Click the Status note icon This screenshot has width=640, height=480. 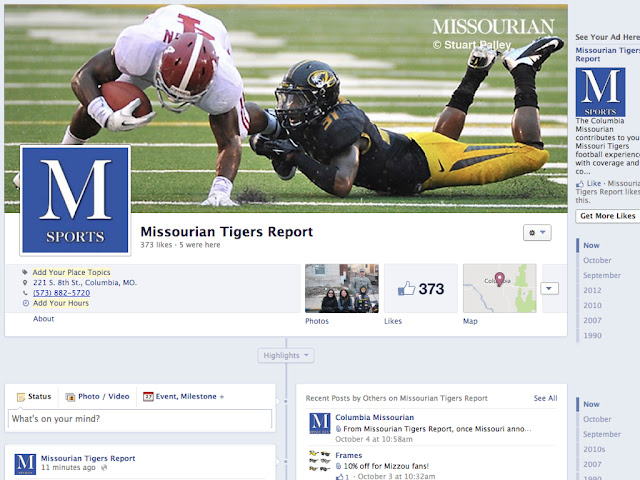20,397
